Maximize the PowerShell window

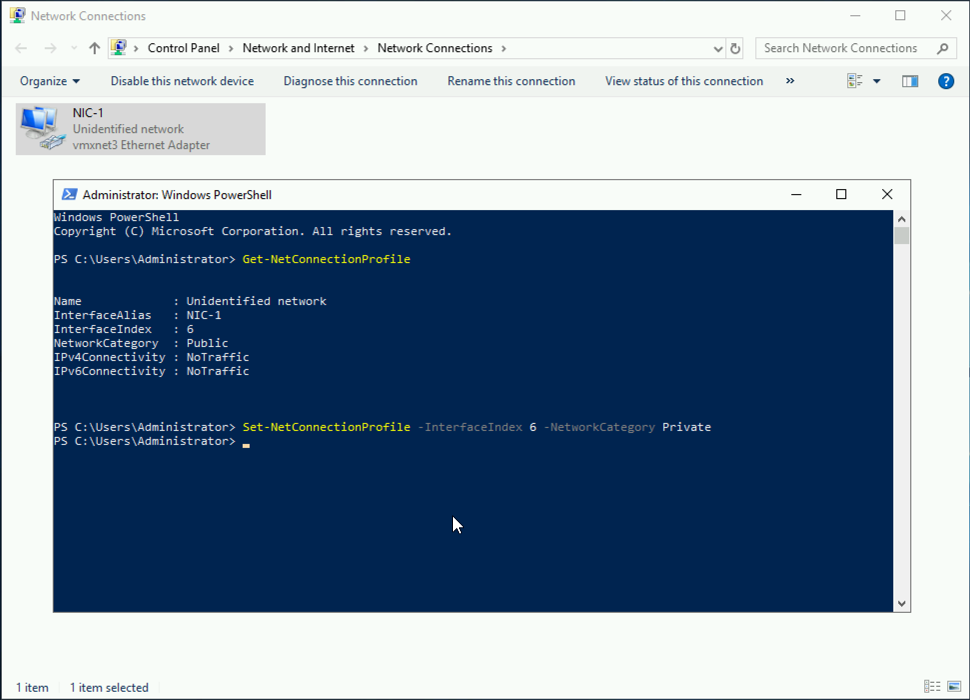click(841, 194)
